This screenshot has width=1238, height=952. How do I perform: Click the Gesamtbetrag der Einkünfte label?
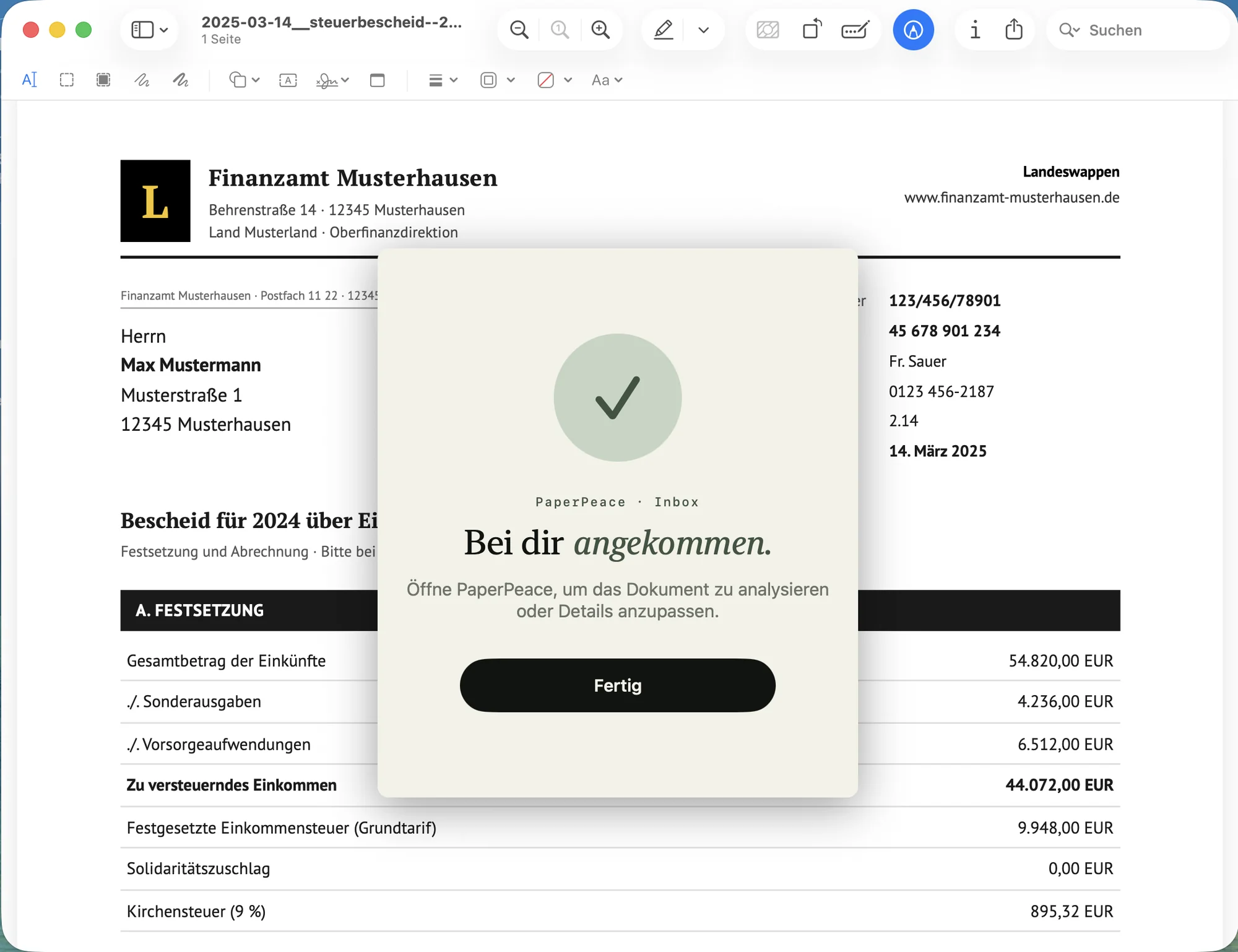coord(226,660)
